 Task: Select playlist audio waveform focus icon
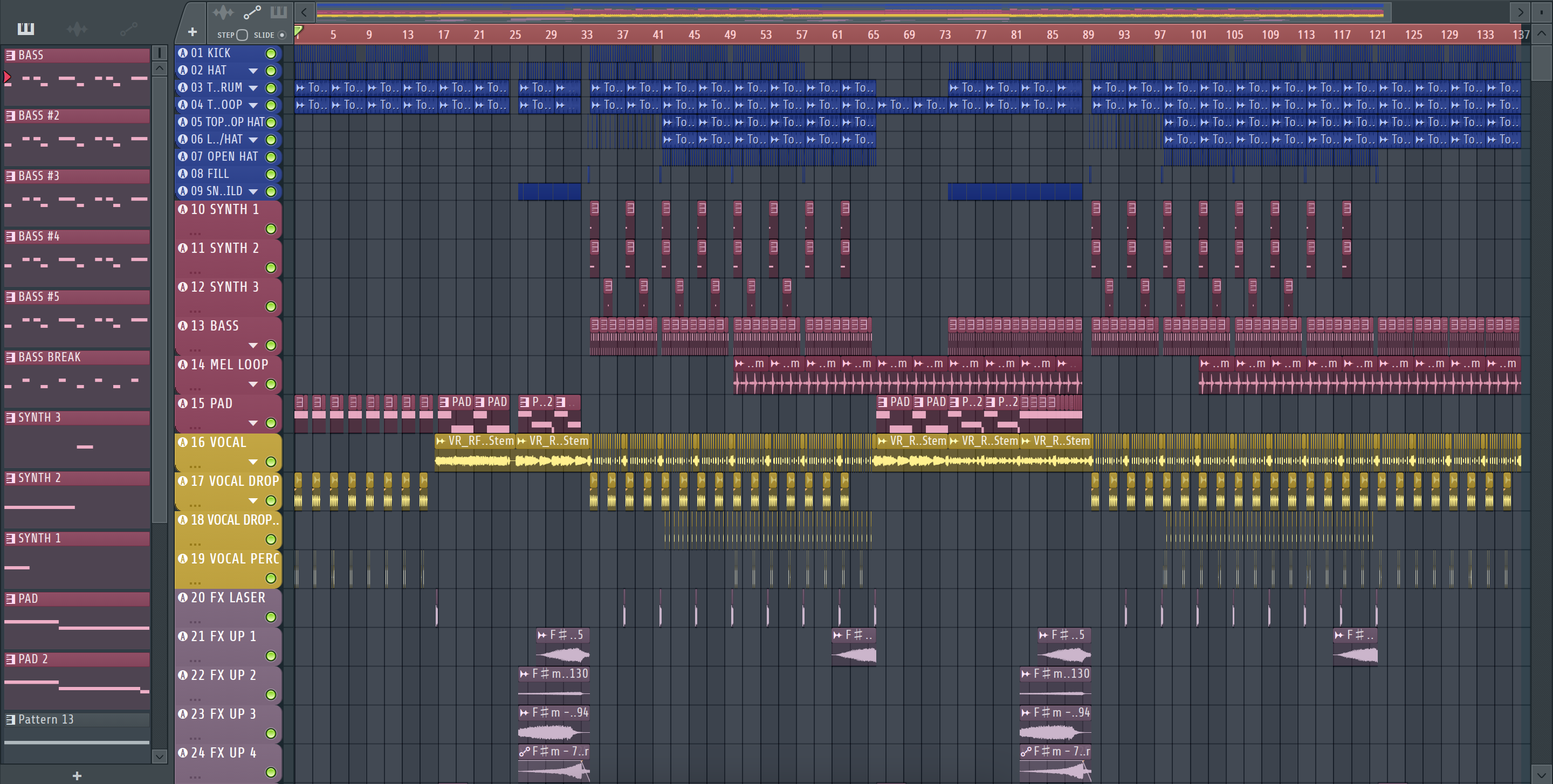[x=223, y=12]
